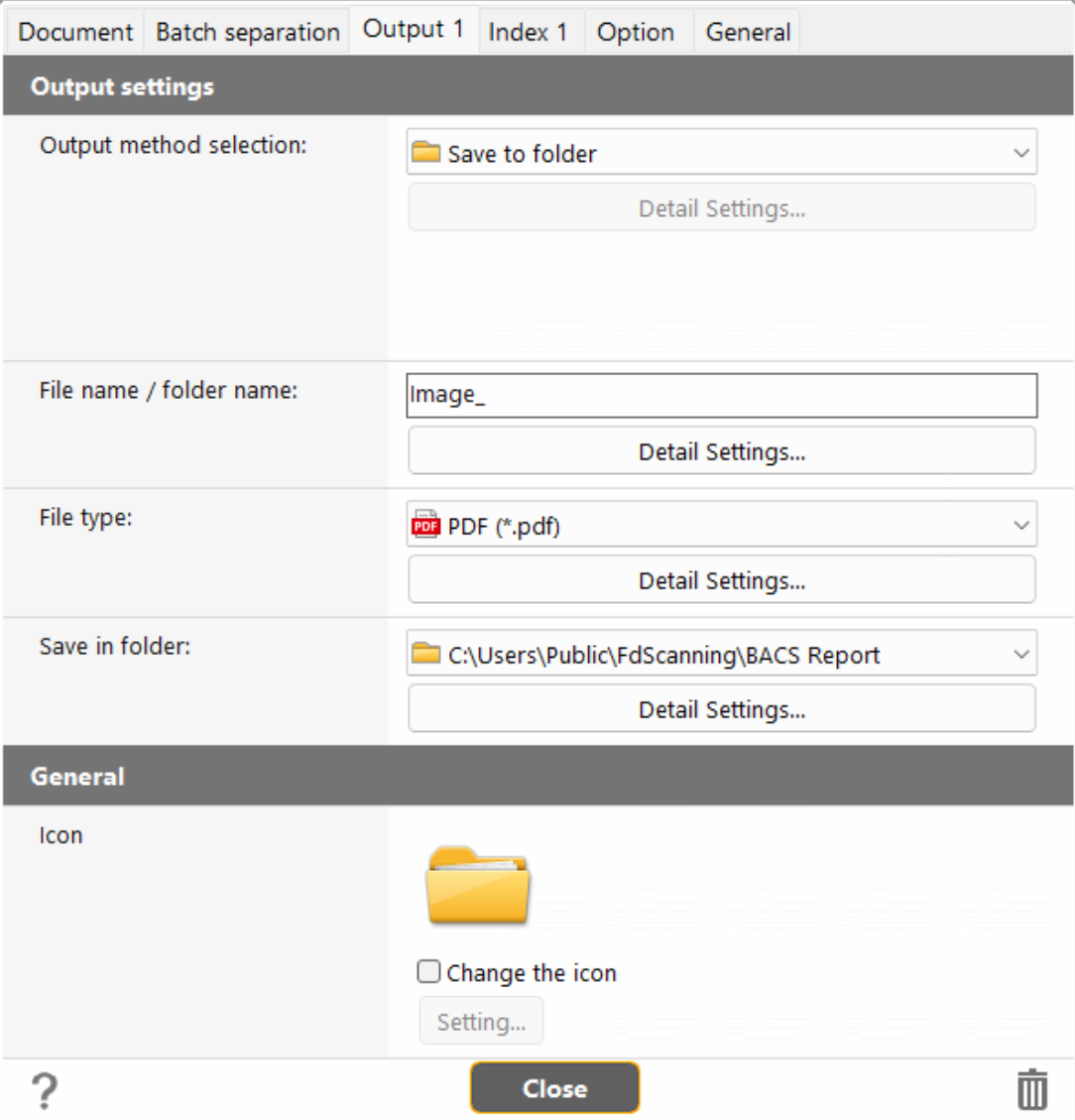This screenshot has height=1120, width=1075.
Task: Open Detail Settings under Save in folder
Action: coord(722,708)
